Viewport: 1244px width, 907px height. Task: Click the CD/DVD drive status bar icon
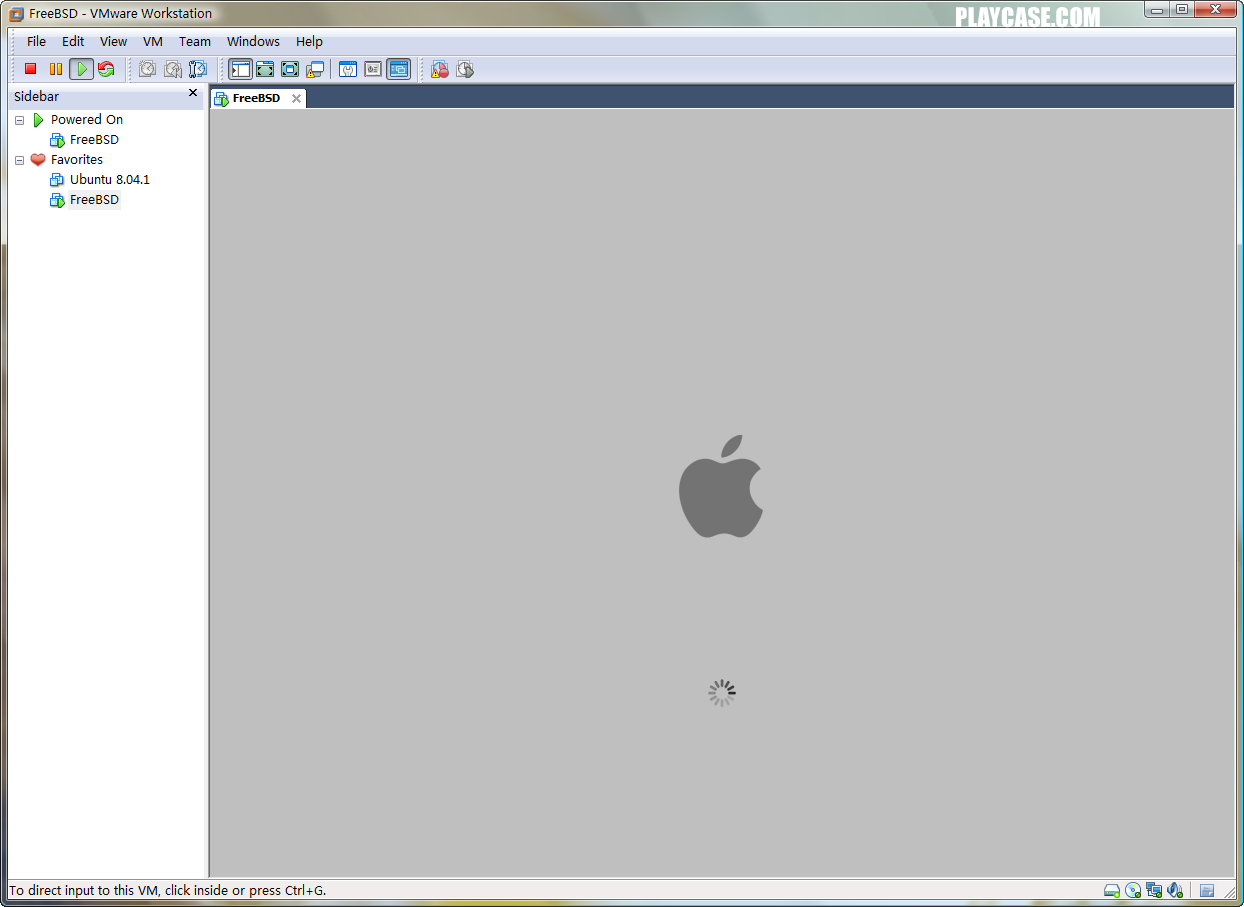pos(1133,890)
